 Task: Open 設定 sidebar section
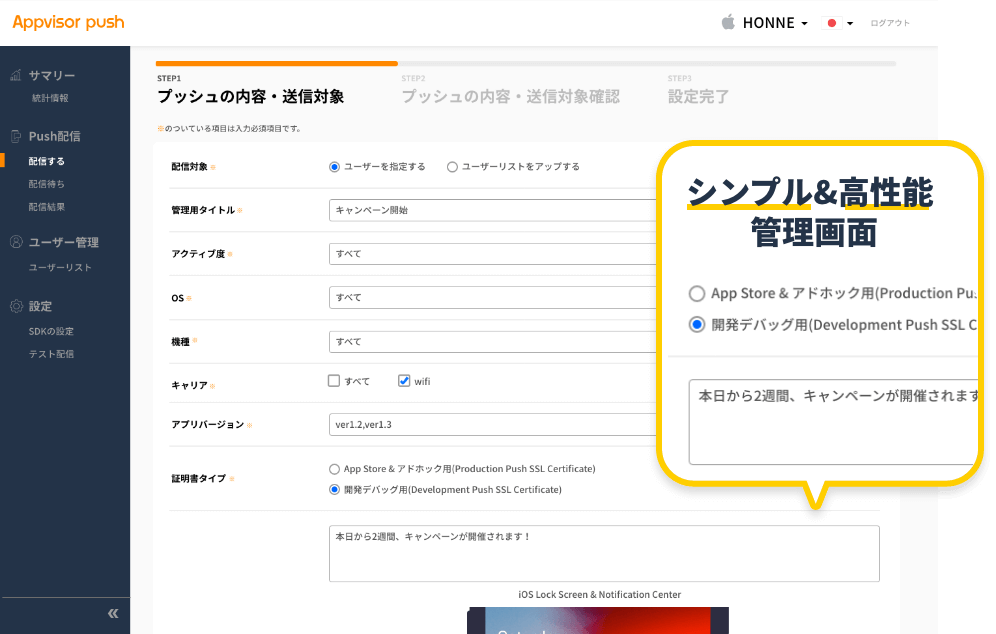tap(40, 306)
